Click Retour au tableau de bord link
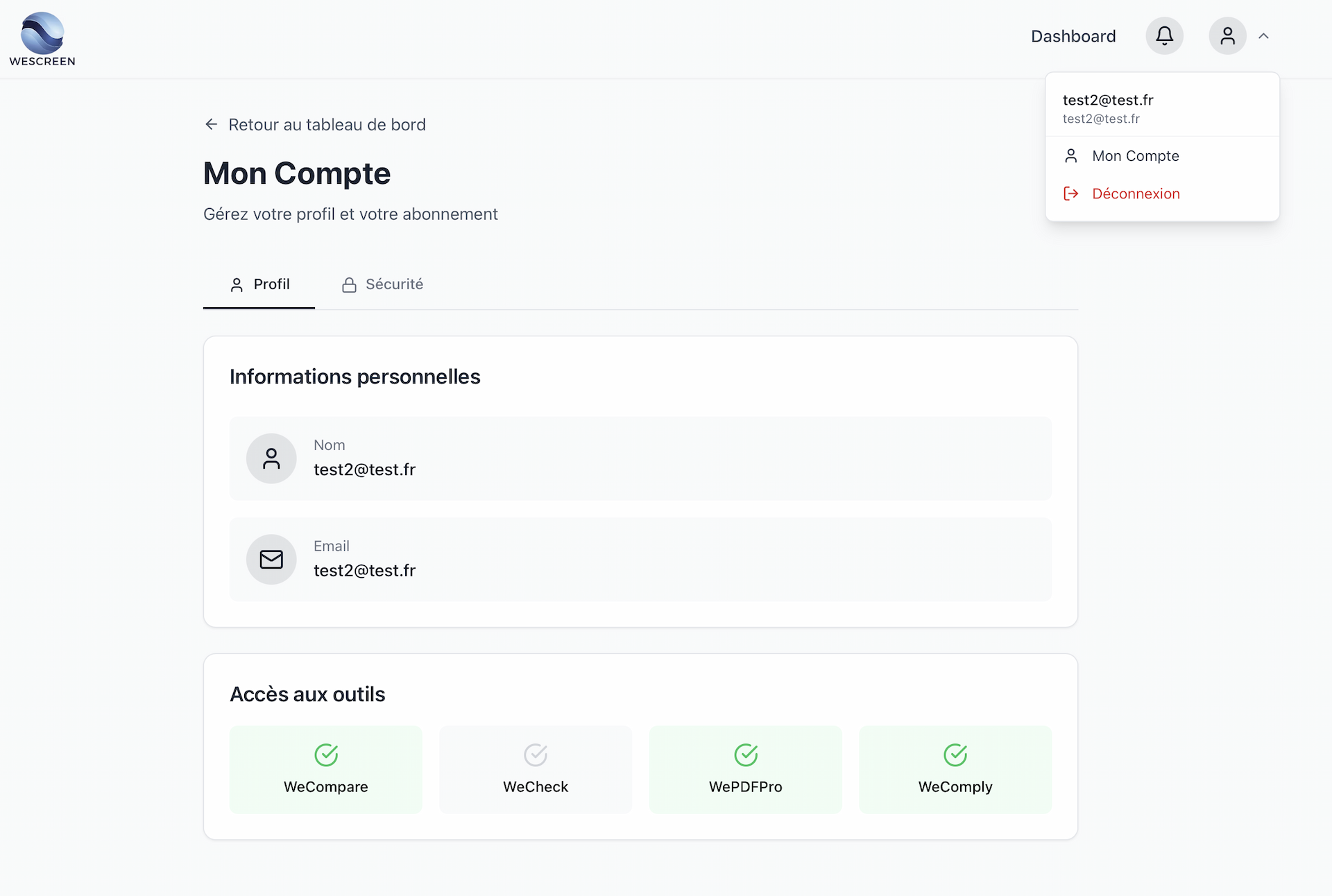 point(315,124)
